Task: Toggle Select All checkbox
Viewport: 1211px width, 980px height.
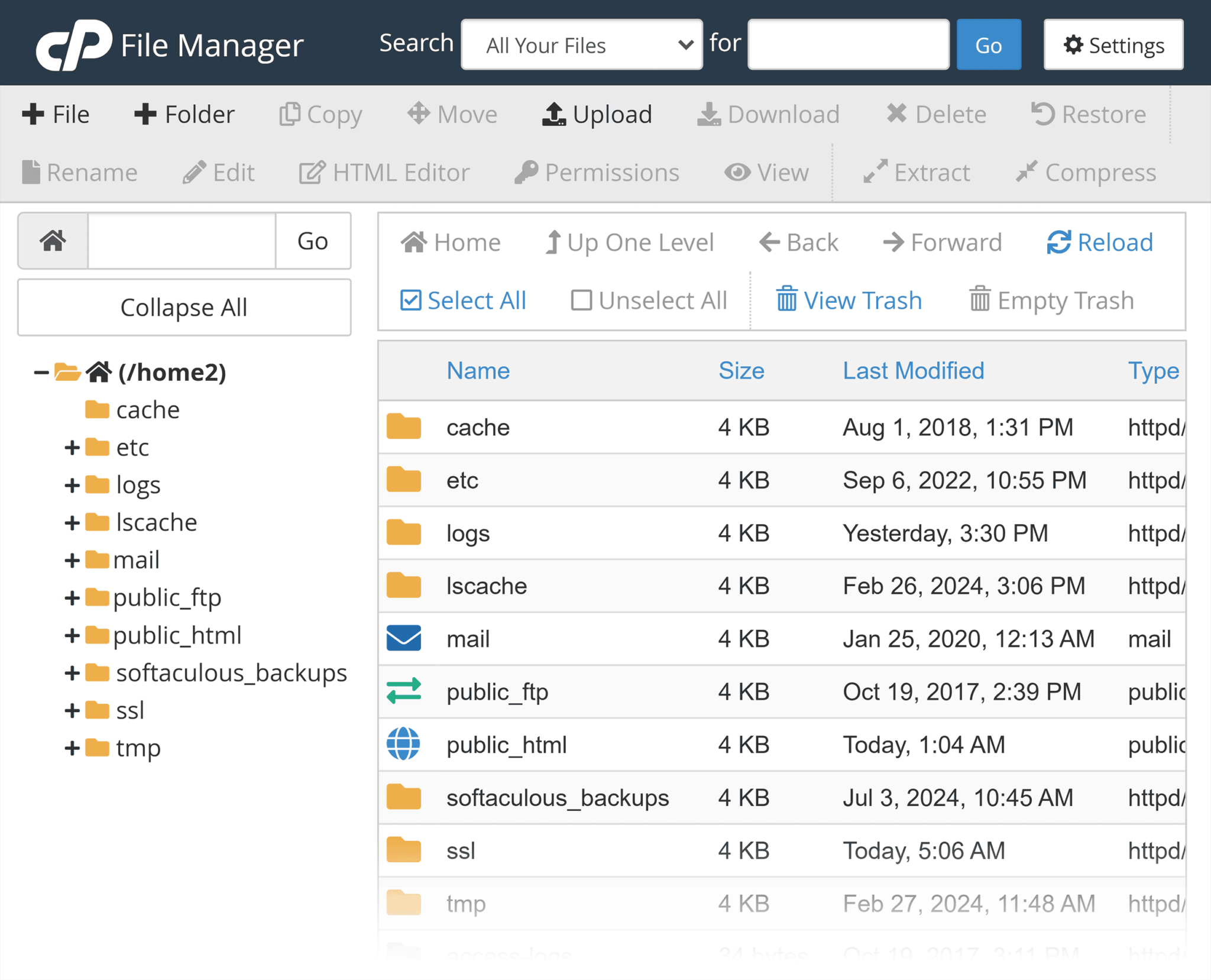Action: (x=410, y=300)
